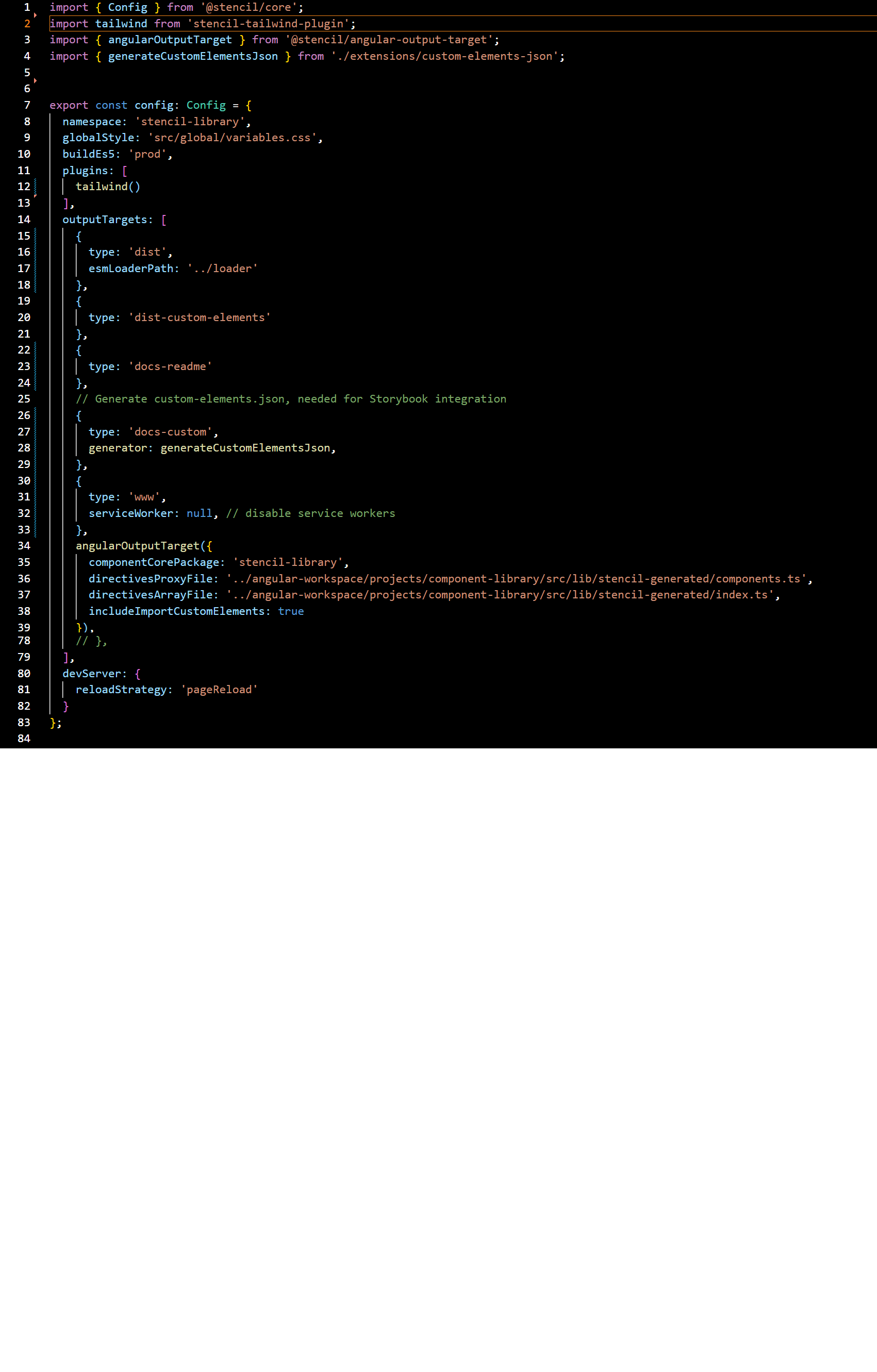The image size is (877, 1372).
Task: Click the includeImportCustomElements property
Action: 177,612
